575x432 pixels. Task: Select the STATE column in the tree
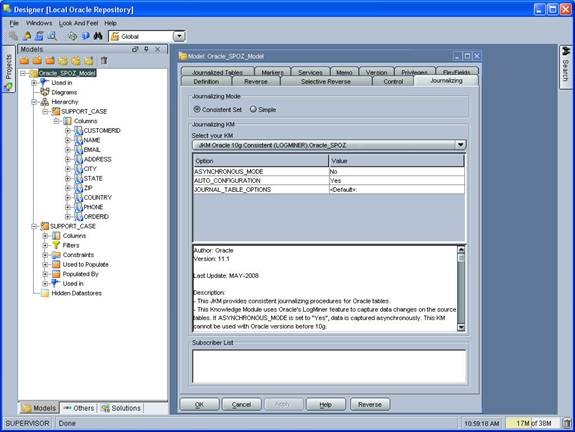click(93, 178)
